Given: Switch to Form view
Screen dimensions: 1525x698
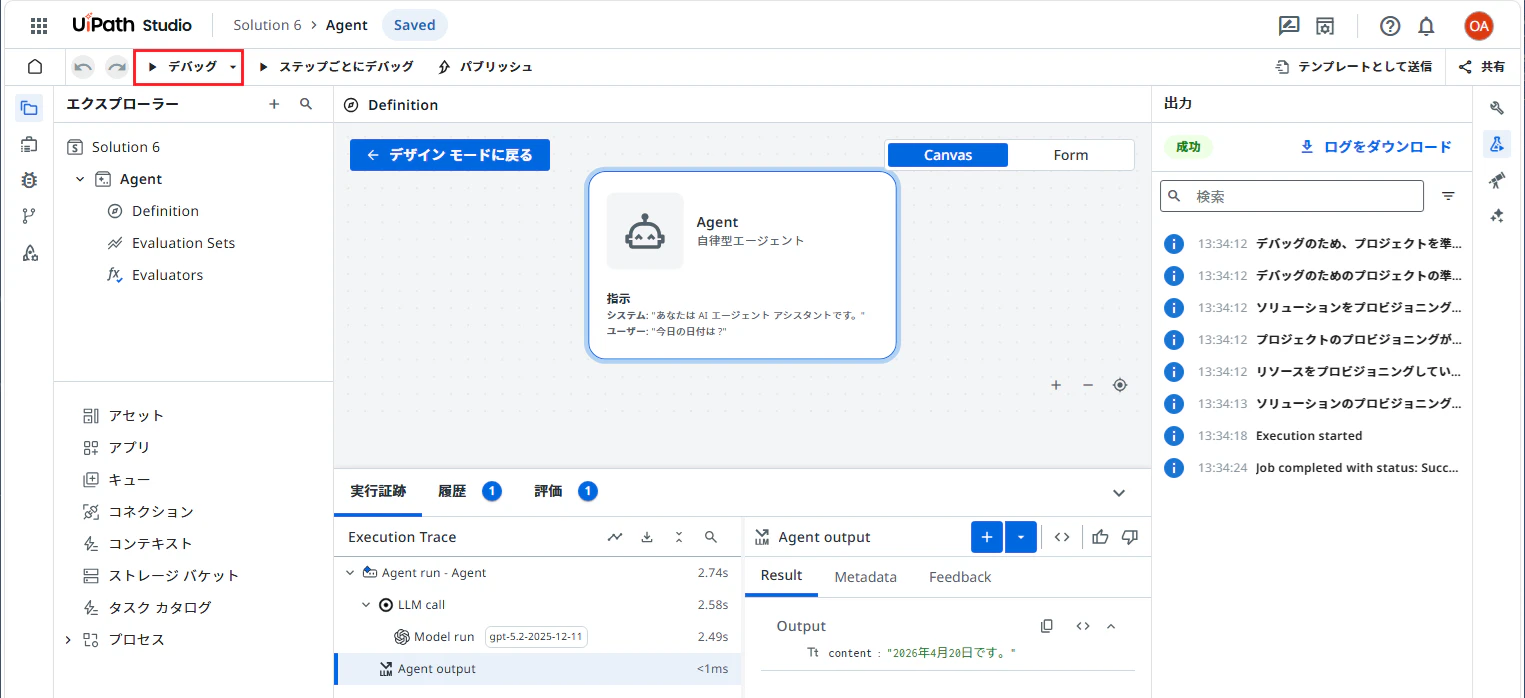Looking at the screenshot, I should pyautogui.click(x=1070, y=155).
